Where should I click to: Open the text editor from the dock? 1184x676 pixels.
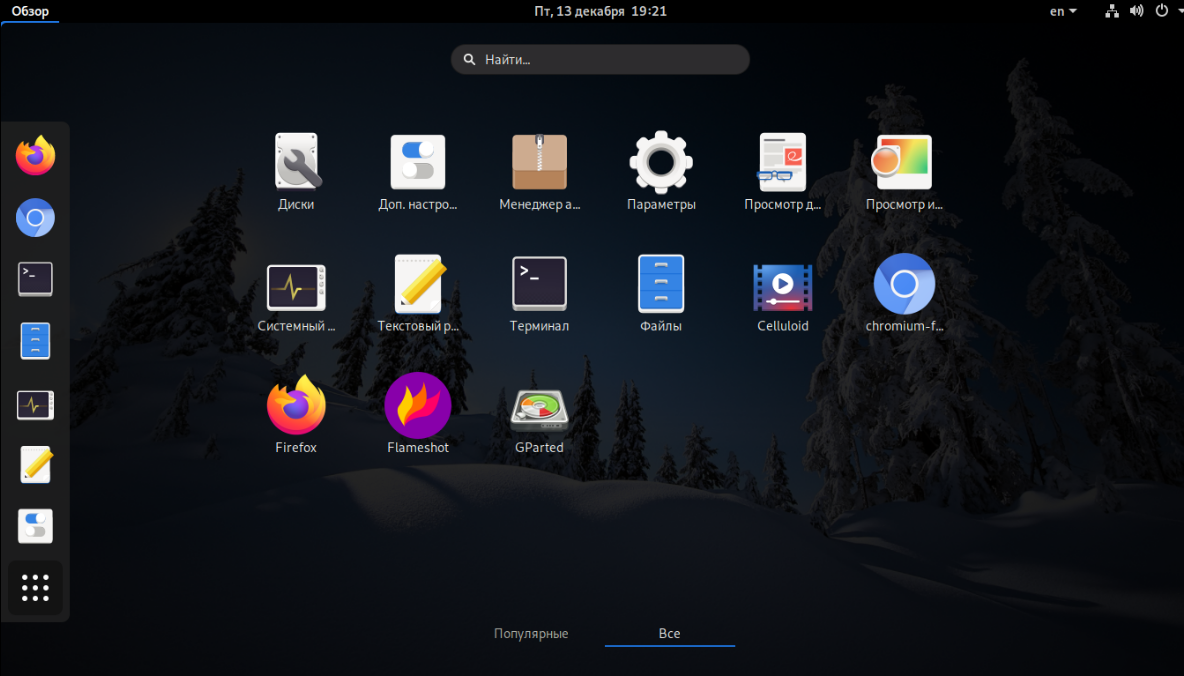pyautogui.click(x=35, y=464)
